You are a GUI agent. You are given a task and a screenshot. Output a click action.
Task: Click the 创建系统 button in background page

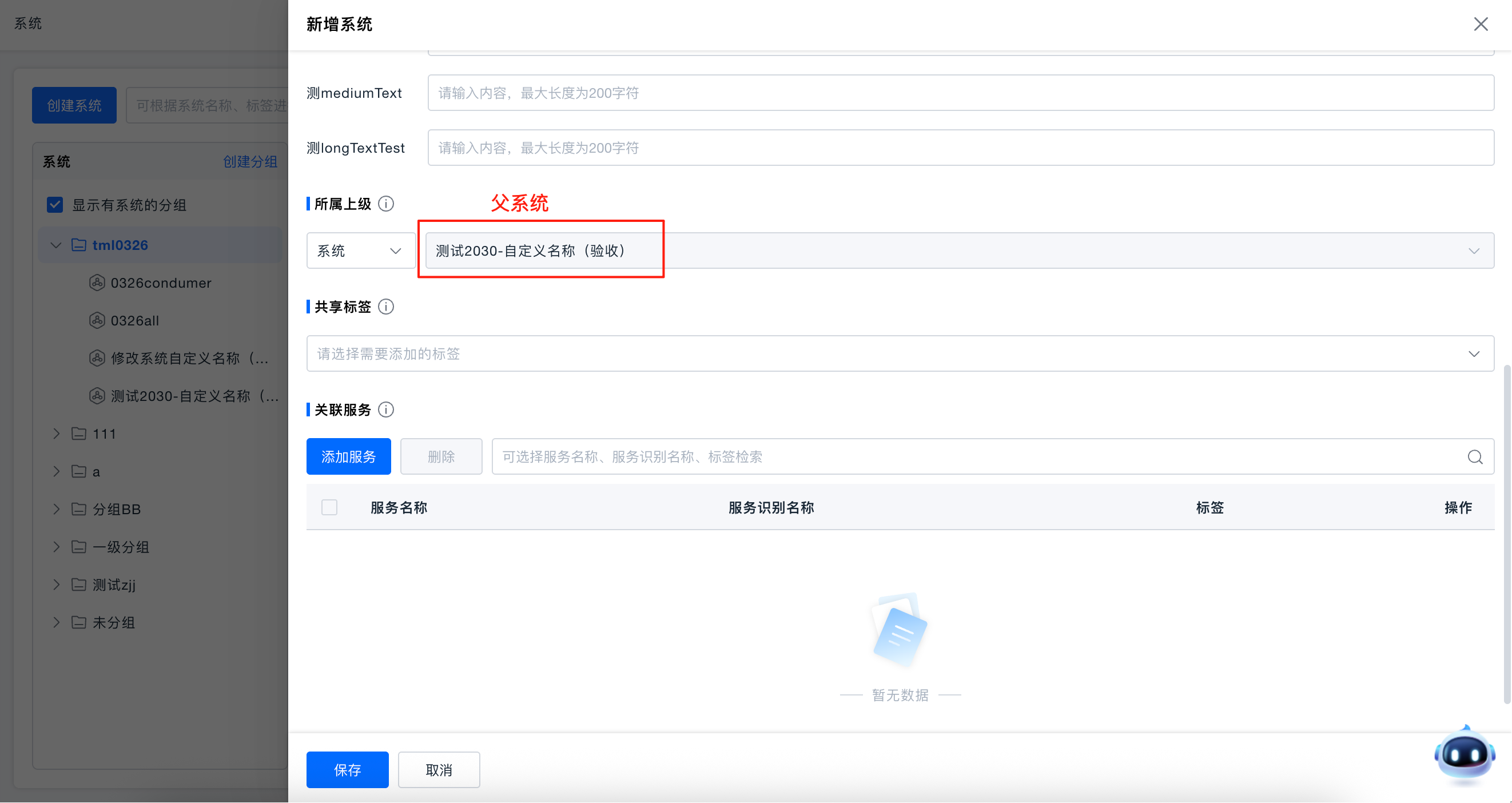74,105
